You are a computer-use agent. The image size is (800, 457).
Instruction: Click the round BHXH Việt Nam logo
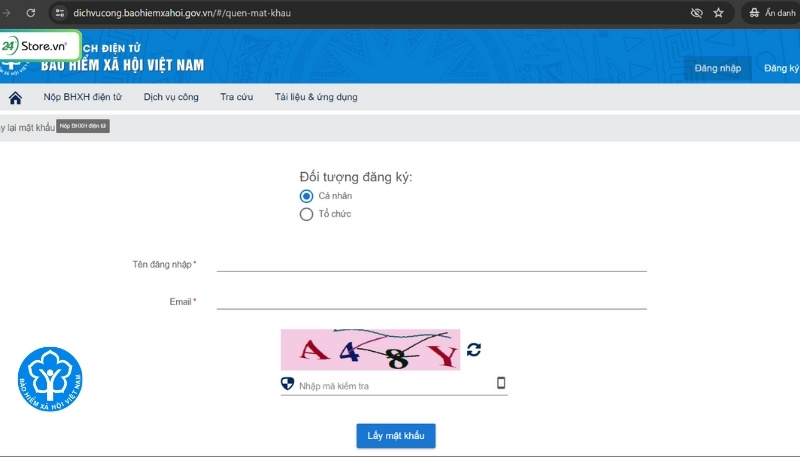(x=50, y=379)
